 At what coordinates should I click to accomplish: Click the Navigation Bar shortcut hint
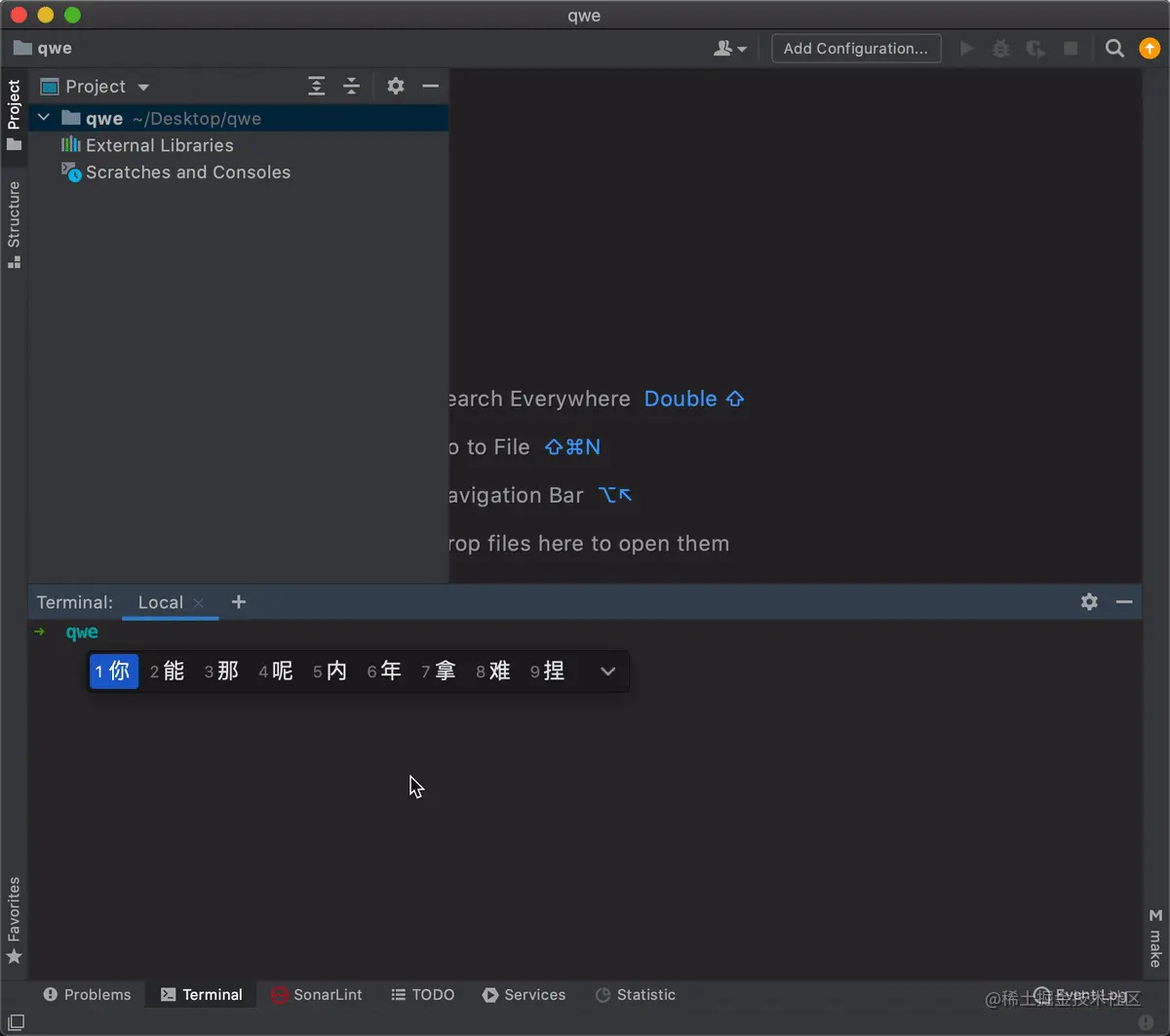(615, 495)
